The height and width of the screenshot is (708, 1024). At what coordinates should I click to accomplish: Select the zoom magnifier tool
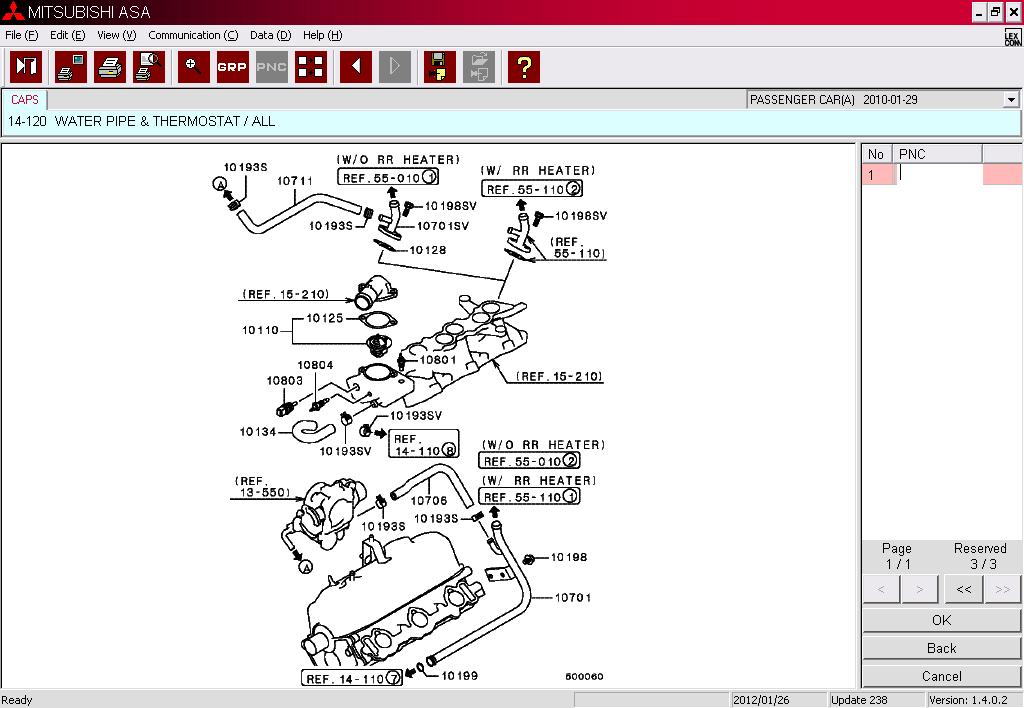click(x=194, y=67)
